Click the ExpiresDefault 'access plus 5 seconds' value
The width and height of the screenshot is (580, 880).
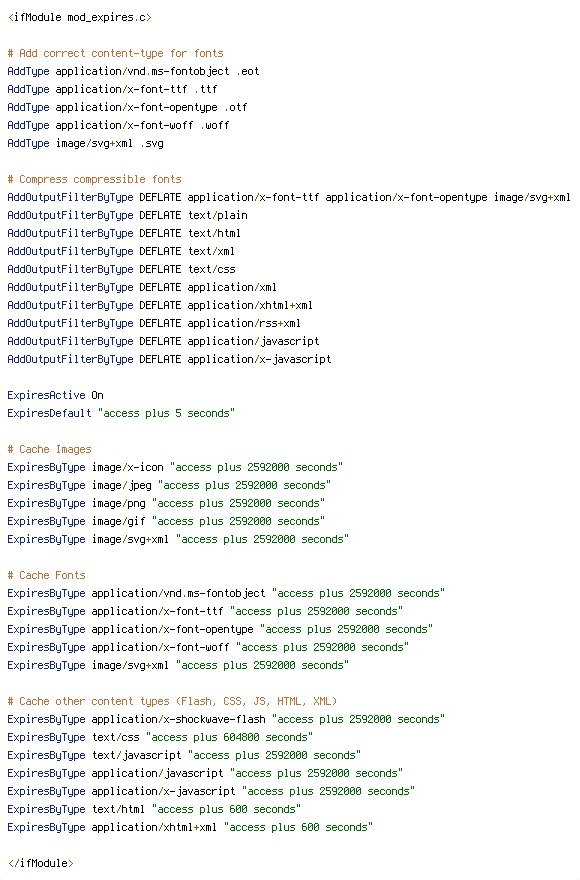166,413
